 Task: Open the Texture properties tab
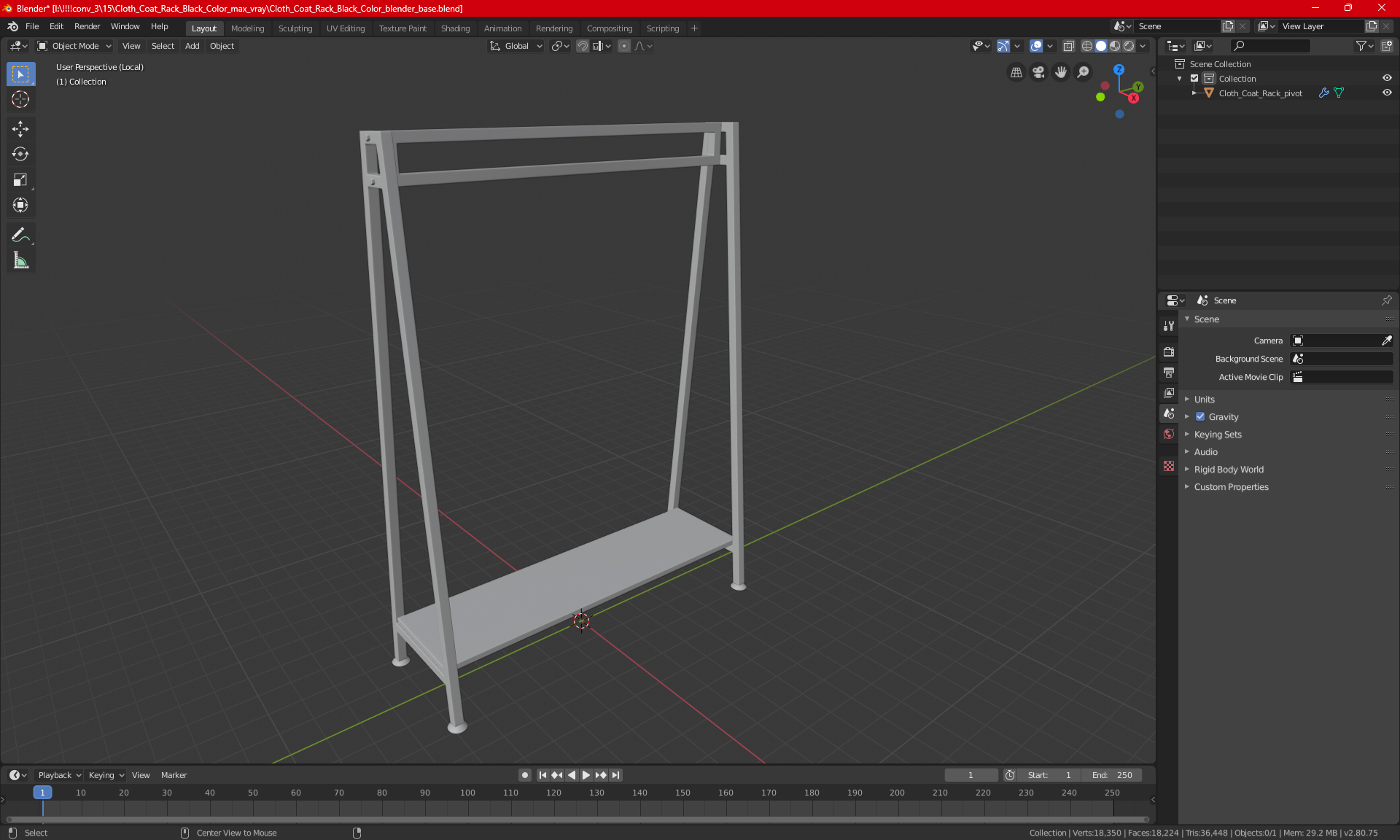(x=1169, y=466)
